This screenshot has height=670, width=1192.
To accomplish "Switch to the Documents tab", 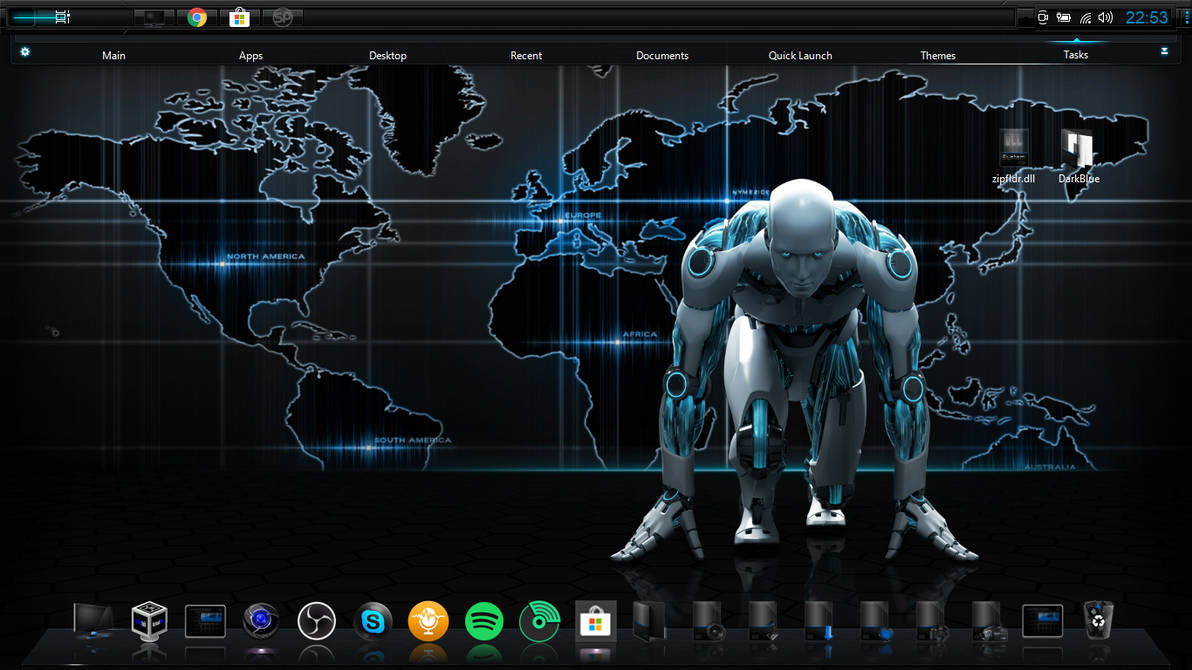I will [x=662, y=56].
